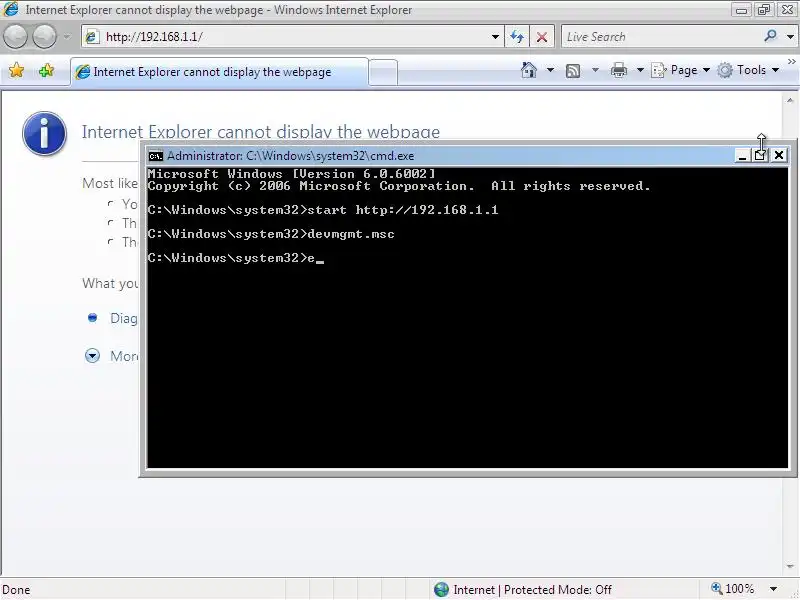The width and height of the screenshot is (800, 600).
Task: Click the Diagnose connection bullet link
Action: coord(123,318)
